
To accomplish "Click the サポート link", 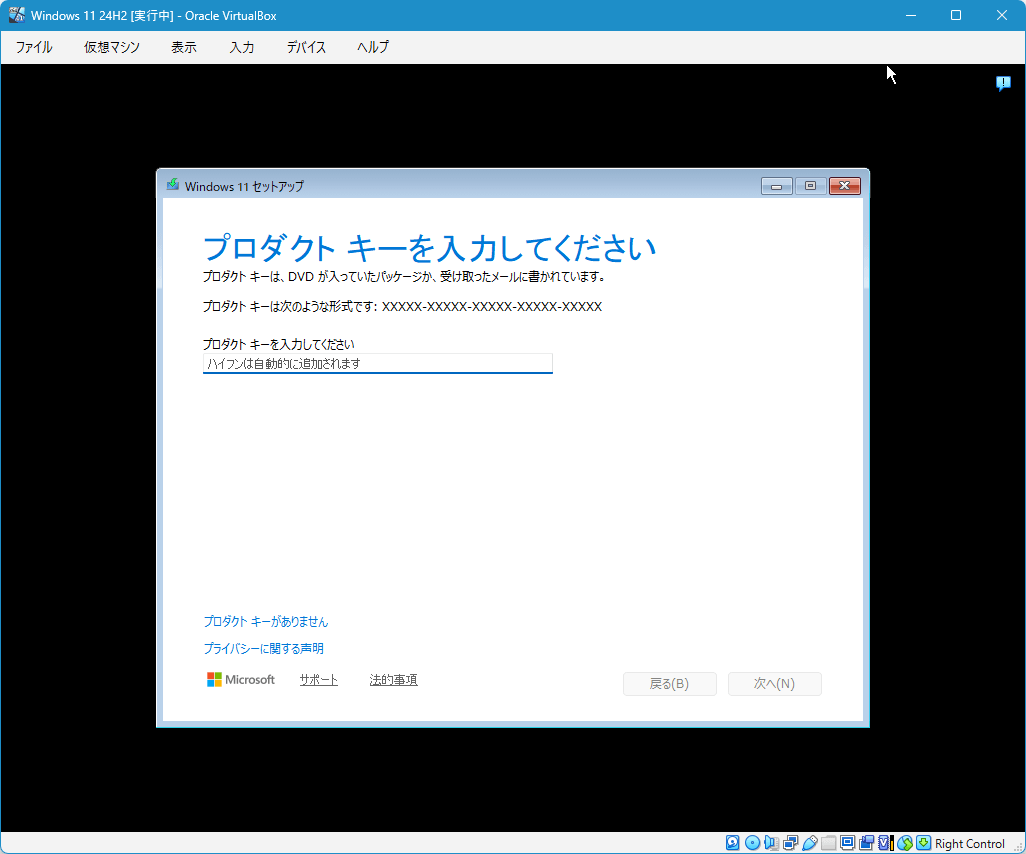I will (318, 680).
